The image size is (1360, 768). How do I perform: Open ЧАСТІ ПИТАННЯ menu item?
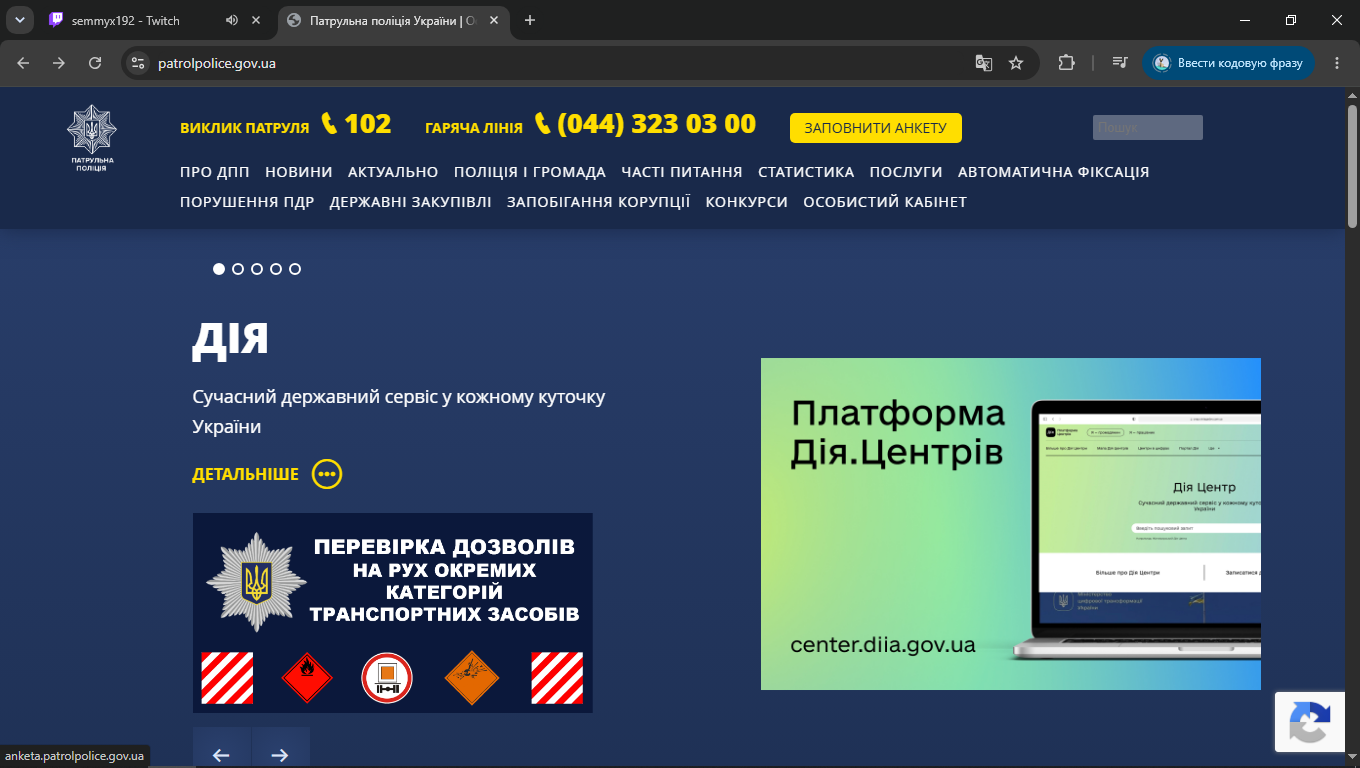(682, 172)
